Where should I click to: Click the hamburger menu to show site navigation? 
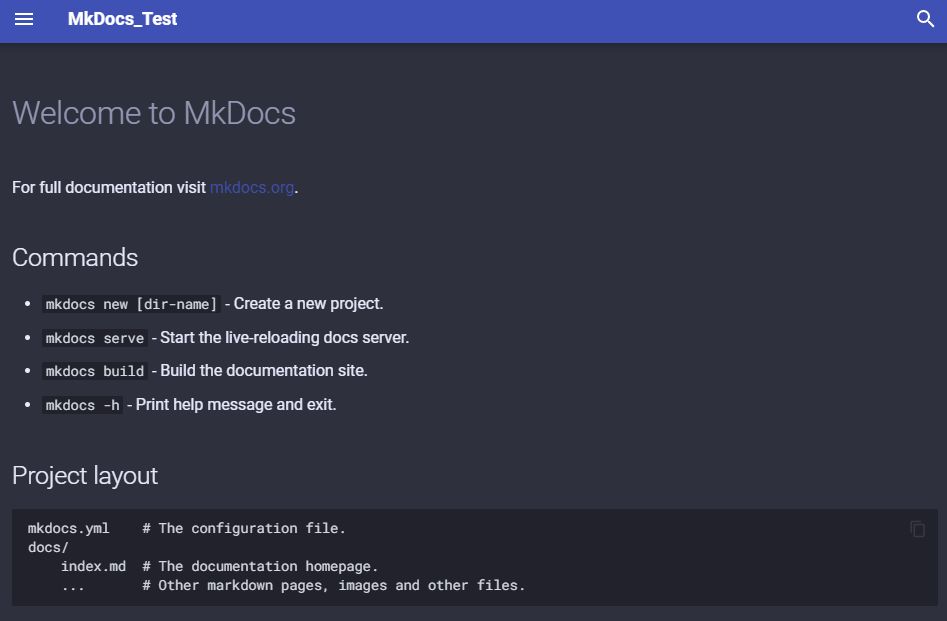pyautogui.click(x=23, y=19)
